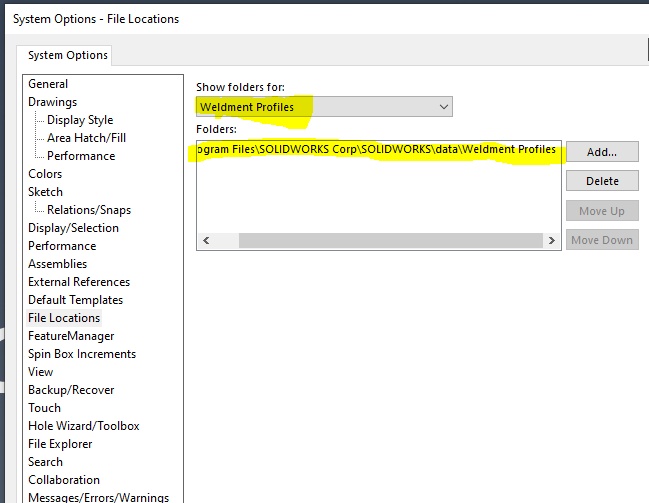Open the Weldment Profiles dropdown
The width and height of the screenshot is (649, 503).
(324, 107)
